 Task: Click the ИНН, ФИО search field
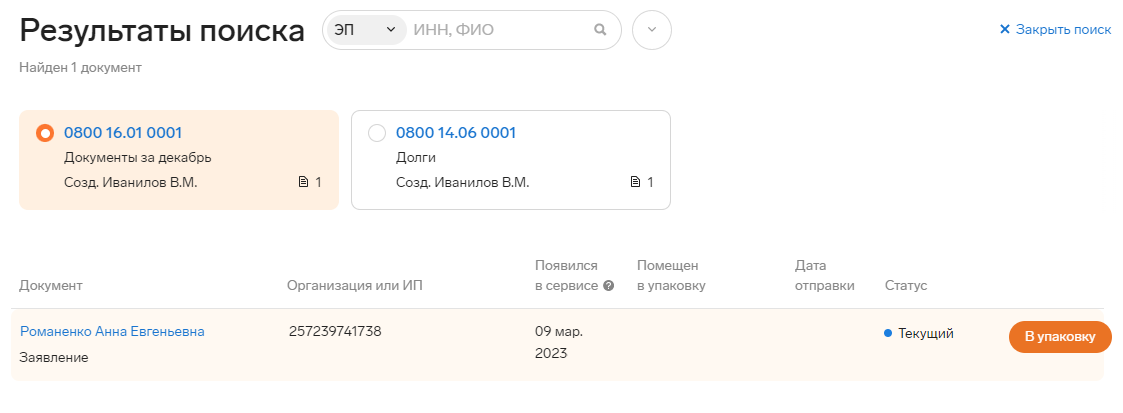point(499,30)
